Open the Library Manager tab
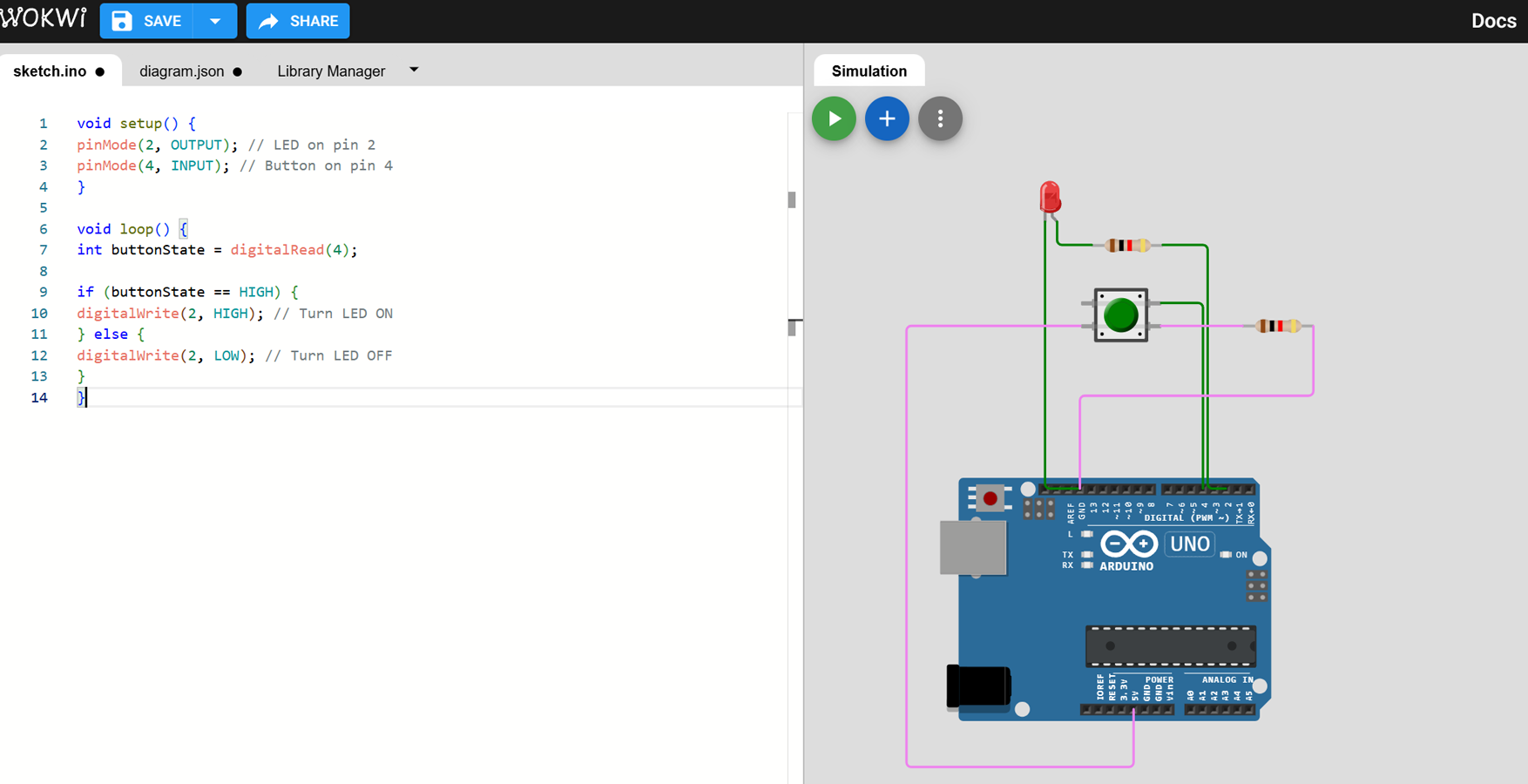 [331, 71]
